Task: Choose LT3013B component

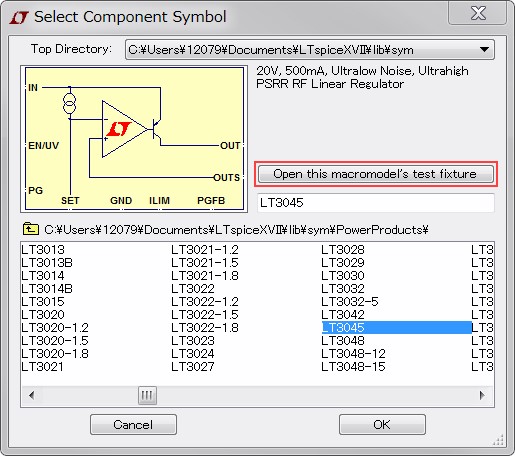Action: (47, 263)
